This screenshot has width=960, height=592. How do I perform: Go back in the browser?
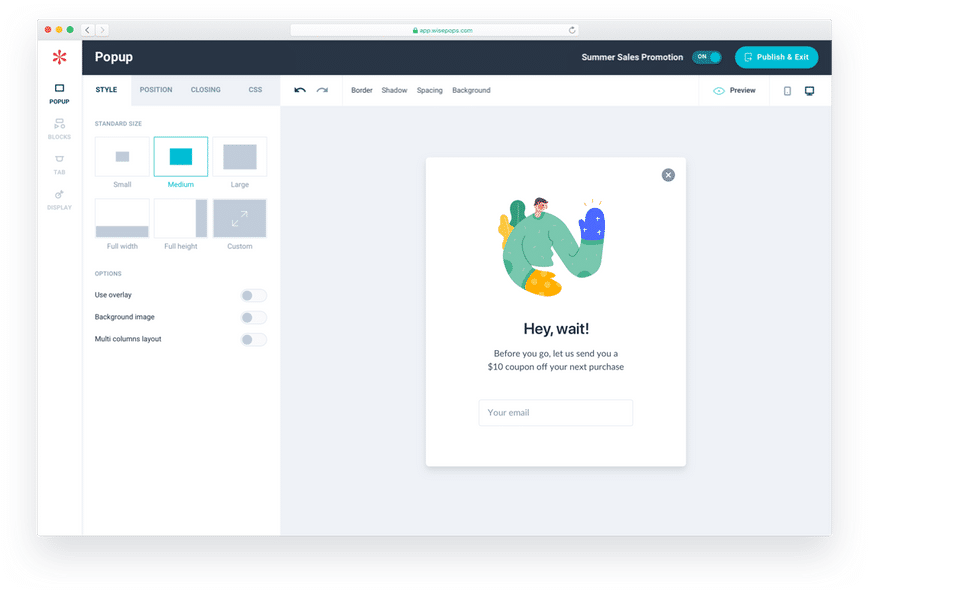coord(88,29)
